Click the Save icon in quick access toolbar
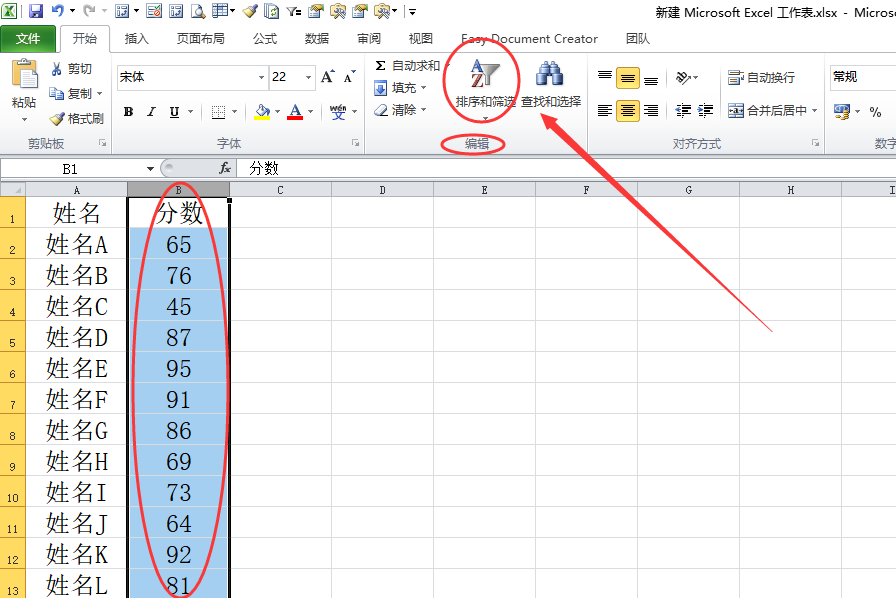Image resolution: width=896 pixels, height=598 pixels. (x=36, y=10)
